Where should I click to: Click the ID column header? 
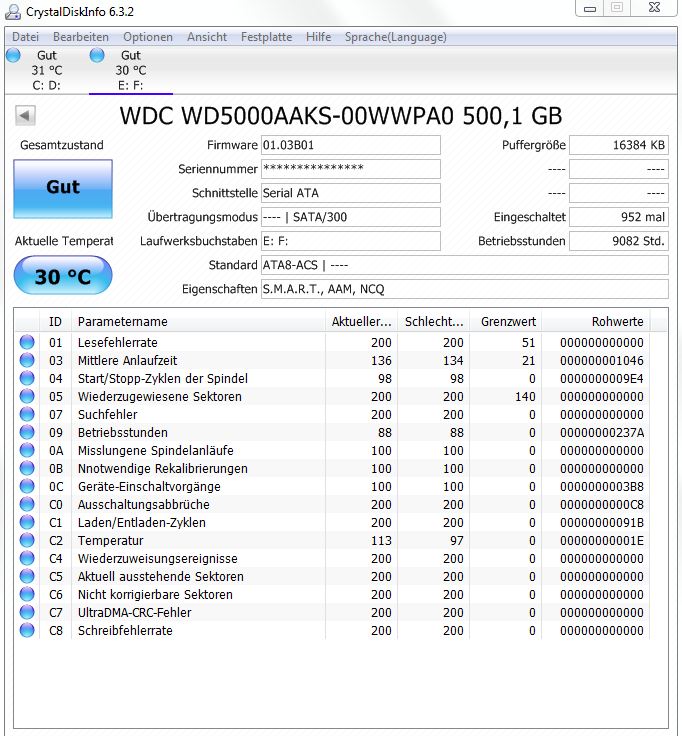tap(55, 322)
